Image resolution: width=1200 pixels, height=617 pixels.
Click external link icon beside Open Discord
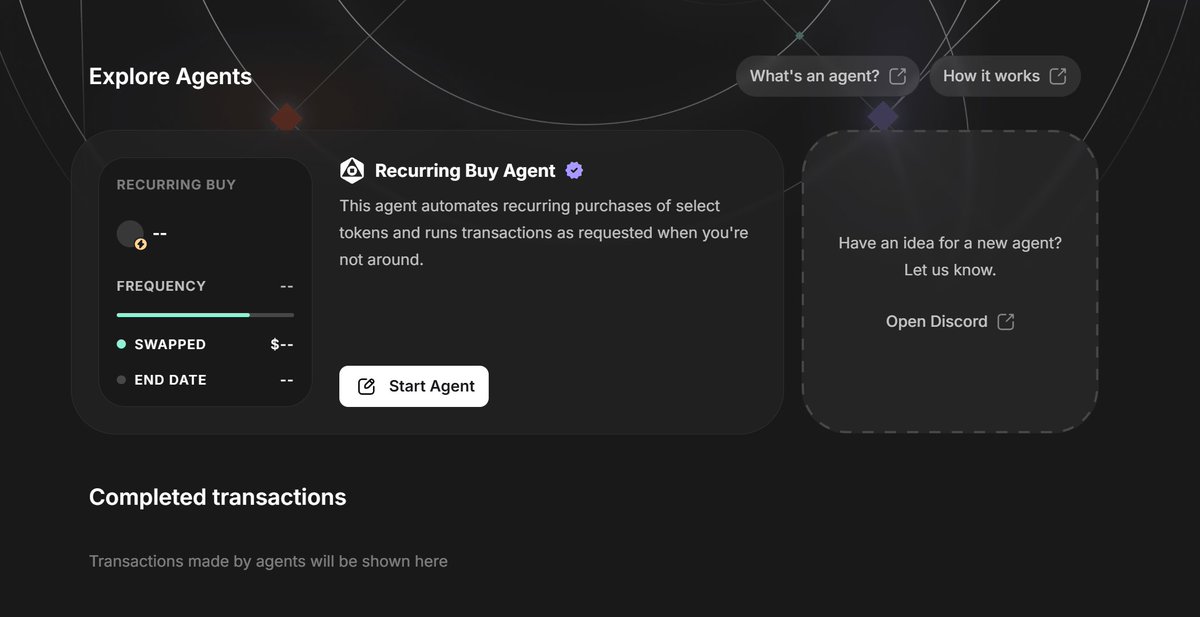[1006, 321]
